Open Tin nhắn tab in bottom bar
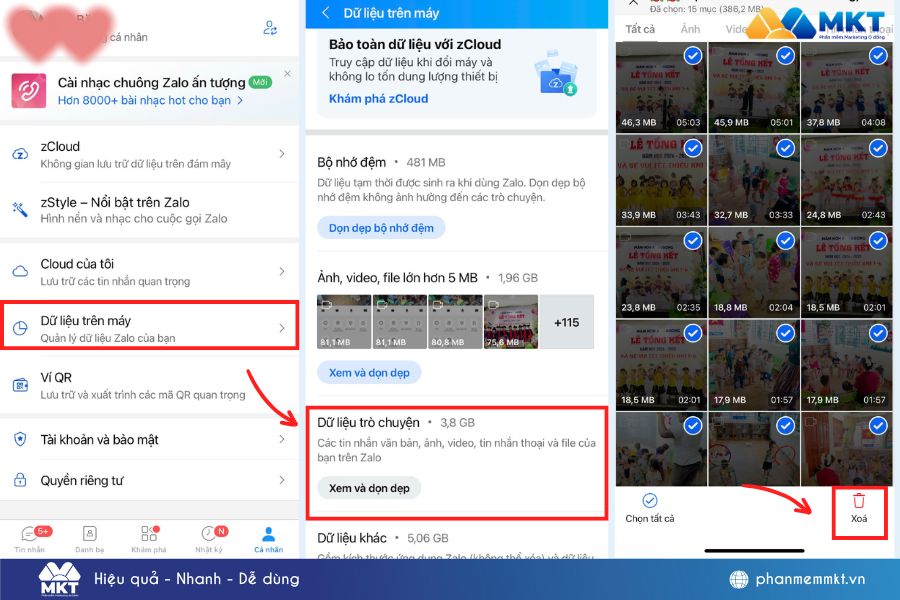The height and width of the screenshot is (600, 900). coord(29,539)
